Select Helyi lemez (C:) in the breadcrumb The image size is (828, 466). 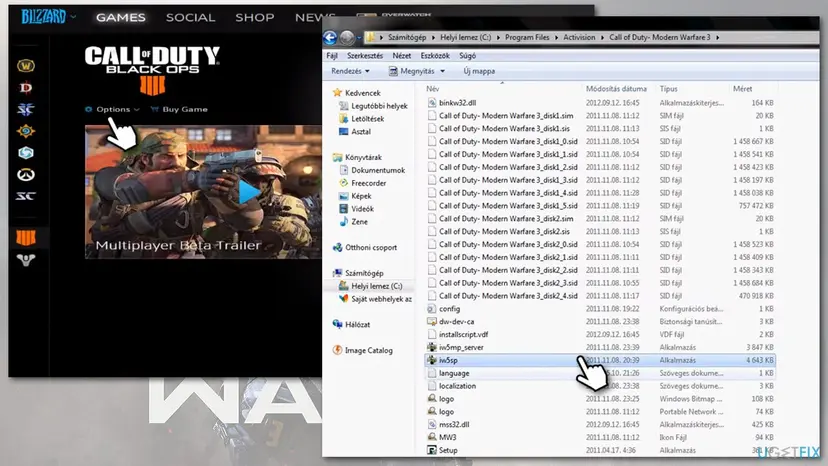click(466, 38)
